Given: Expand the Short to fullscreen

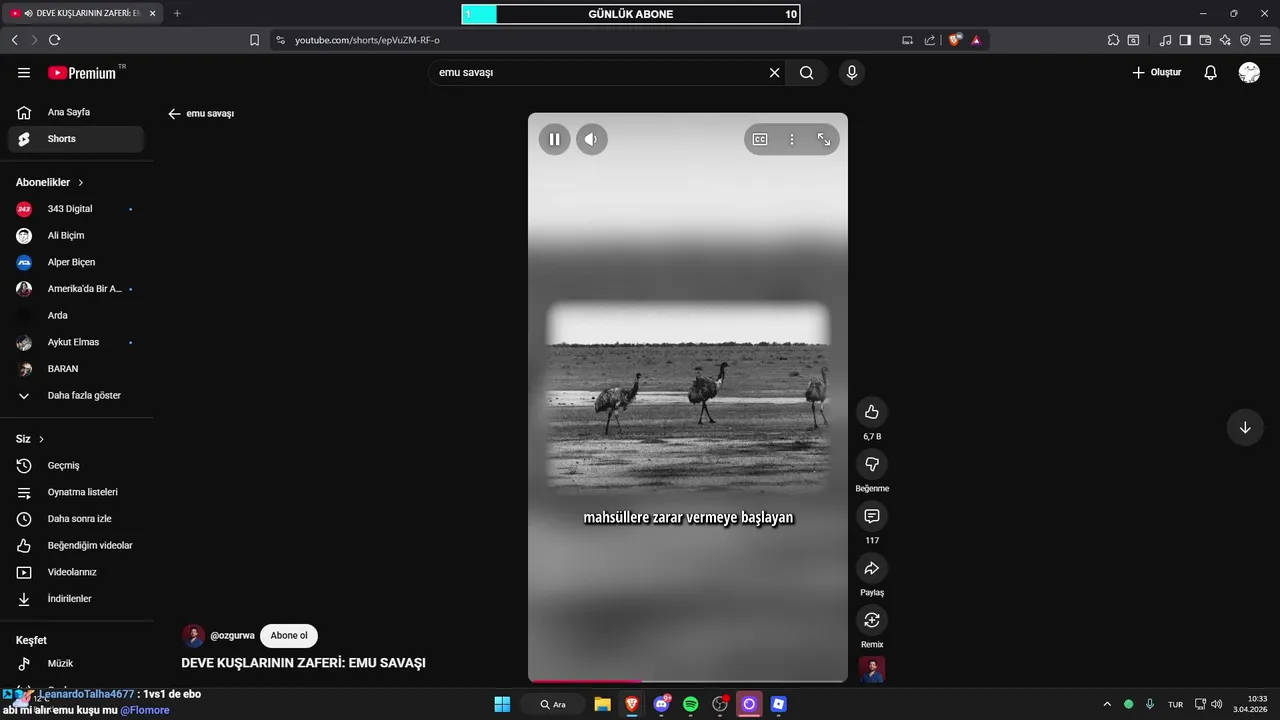Looking at the screenshot, I should point(824,139).
